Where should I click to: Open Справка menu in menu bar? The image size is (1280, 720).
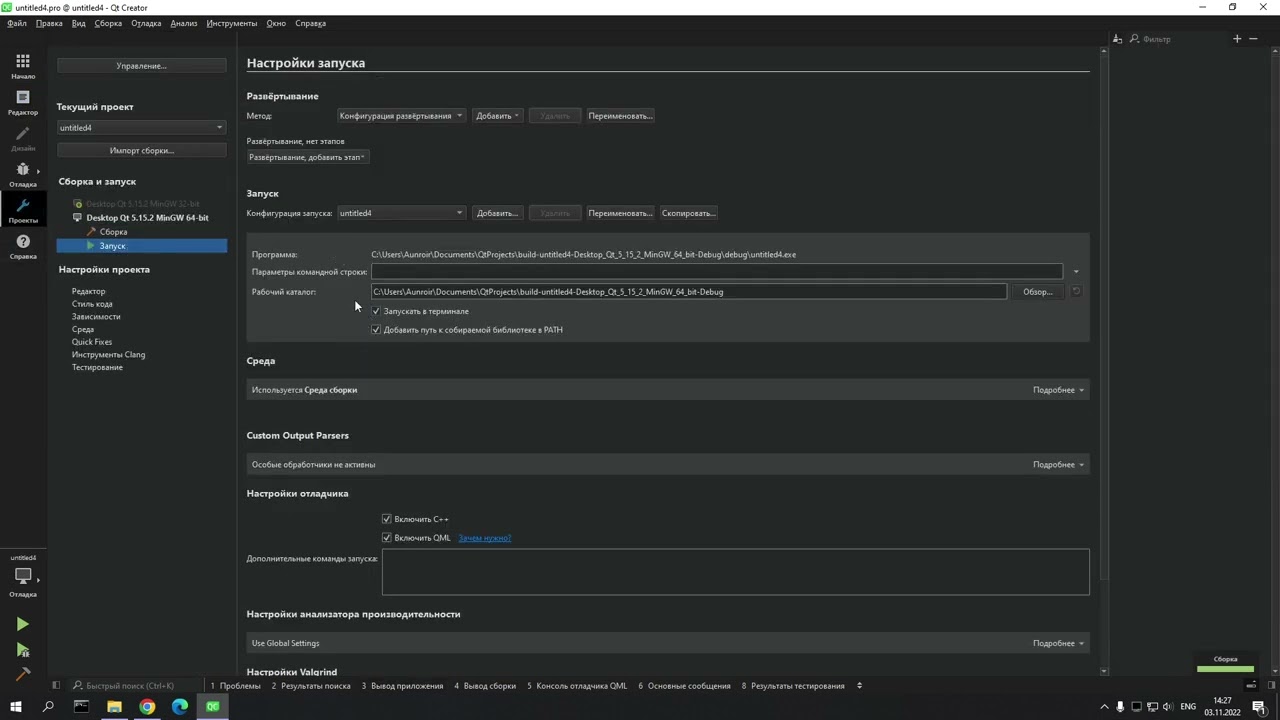[x=311, y=23]
